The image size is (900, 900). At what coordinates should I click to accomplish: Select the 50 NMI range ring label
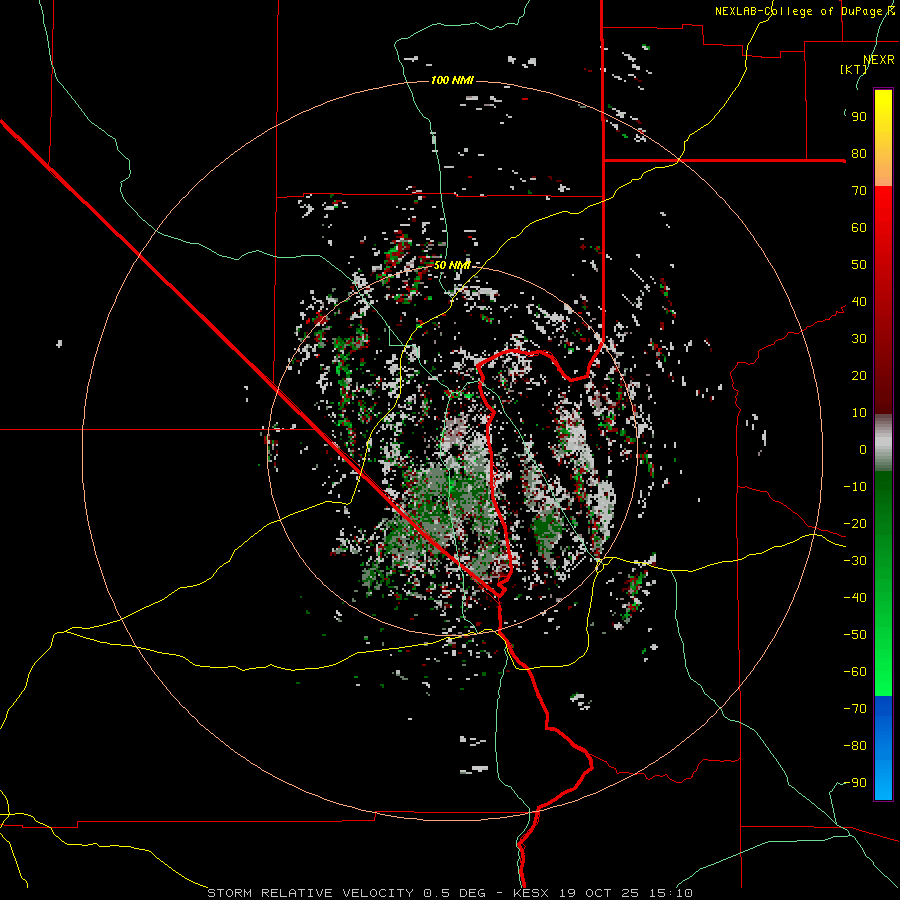(452, 265)
